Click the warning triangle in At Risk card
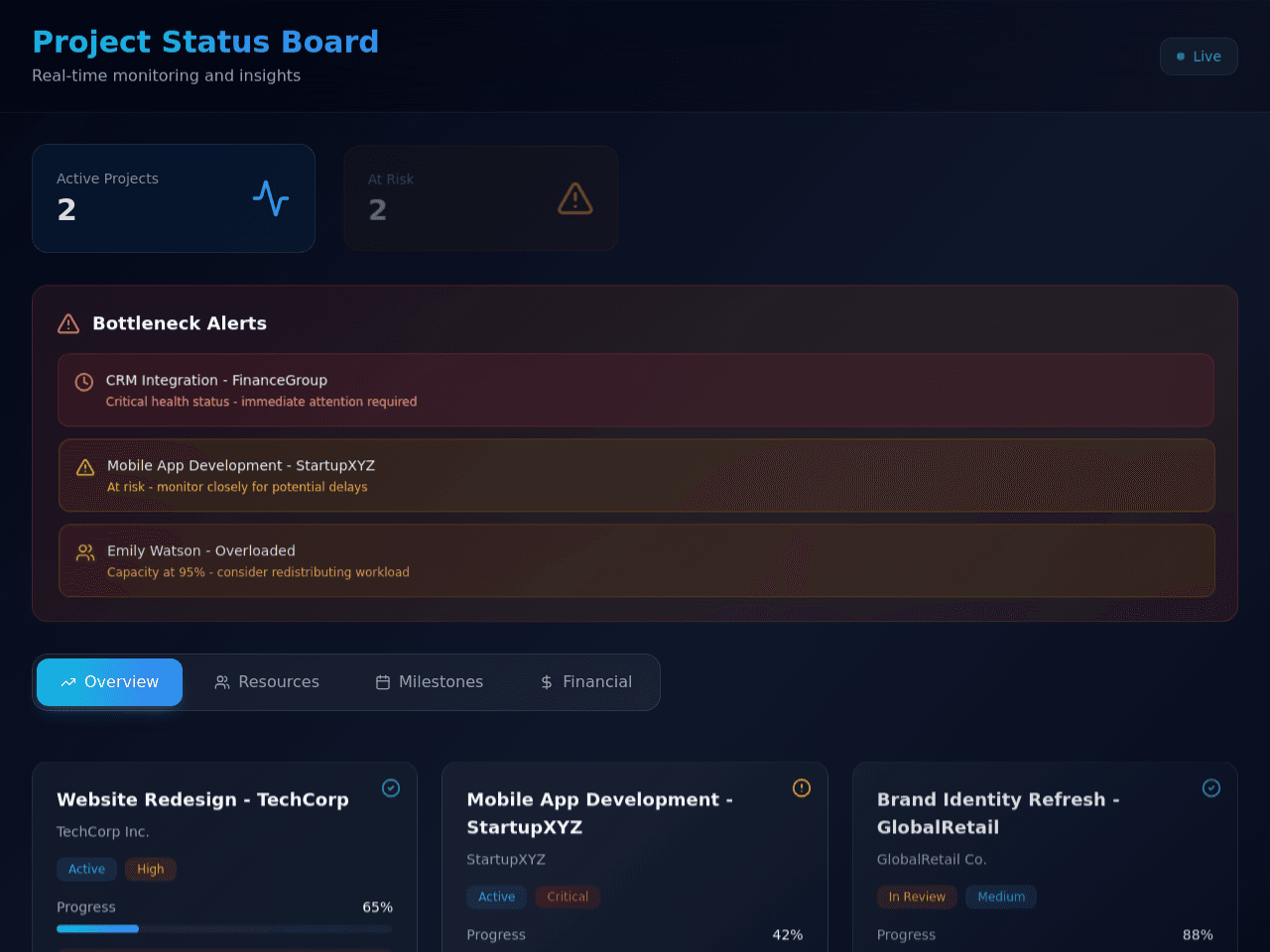This screenshot has width=1270, height=952. (x=575, y=198)
